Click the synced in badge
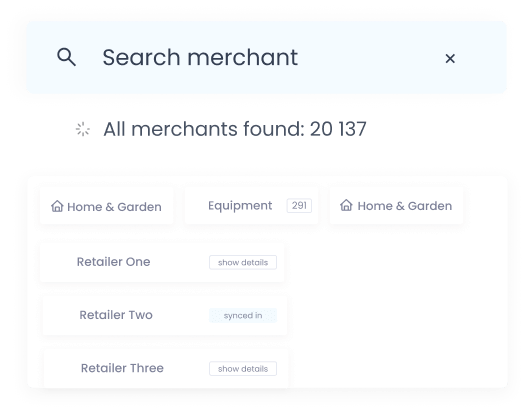Viewport: 526px width, 410px height. coord(243,315)
